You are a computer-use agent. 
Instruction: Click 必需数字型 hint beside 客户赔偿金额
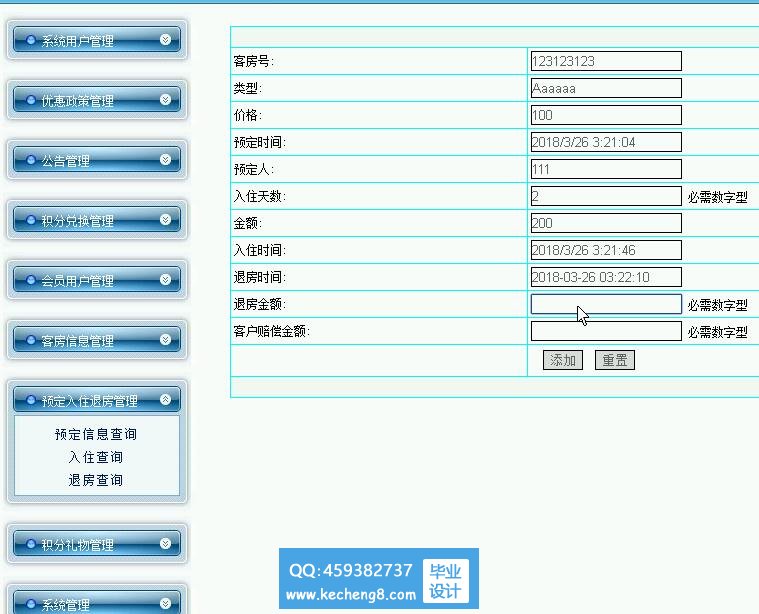[x=717, y=332]
